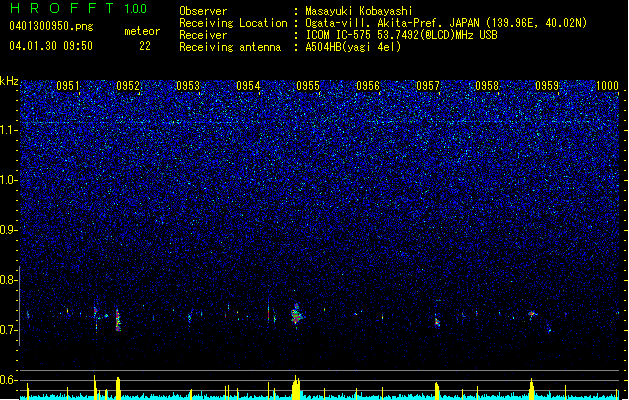The height and width of the screenshot is (400, 629).
Task: Click the HROFFT 1.0.0 title text
Action: [x=78, y=8]
